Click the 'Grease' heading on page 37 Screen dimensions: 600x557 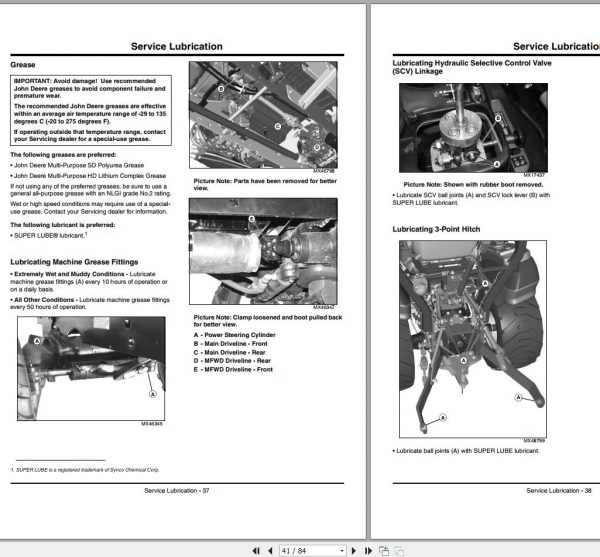(x=23, y=65)
